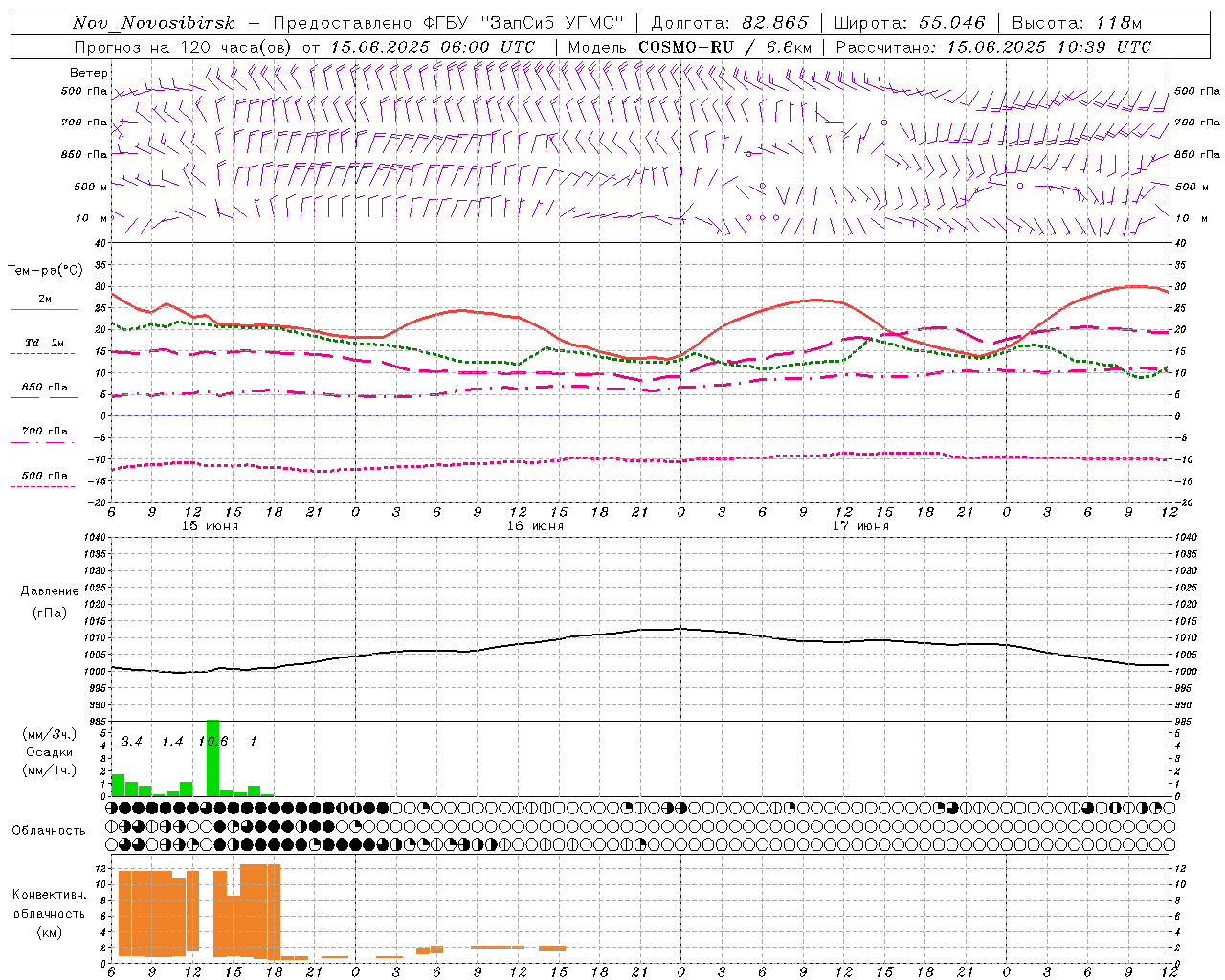Click the solid red 2м legend line

tap(44, 310)
